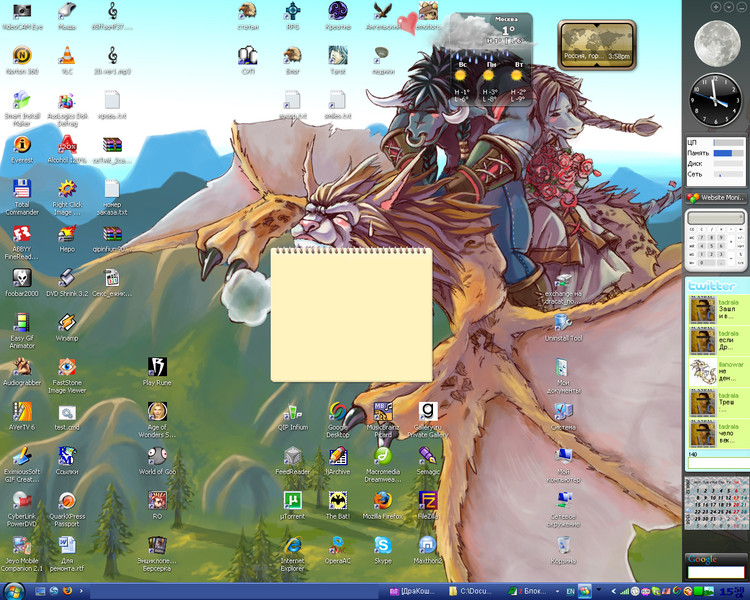
Task: Click the ЦП usage bar
Action: point(728,143)
